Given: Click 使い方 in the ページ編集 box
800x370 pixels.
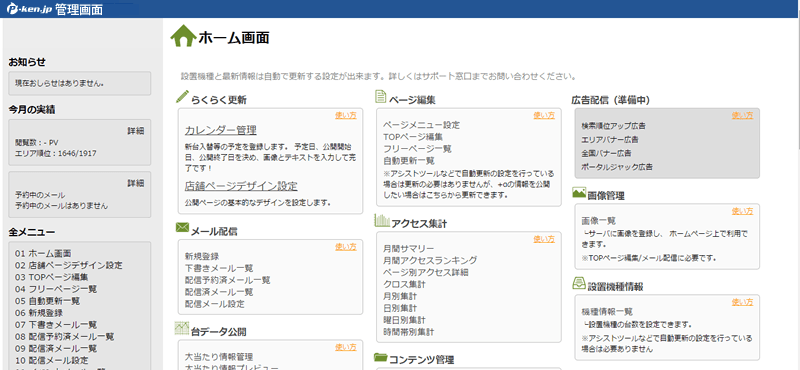Looking at the screenshot, I should (544, 115).
